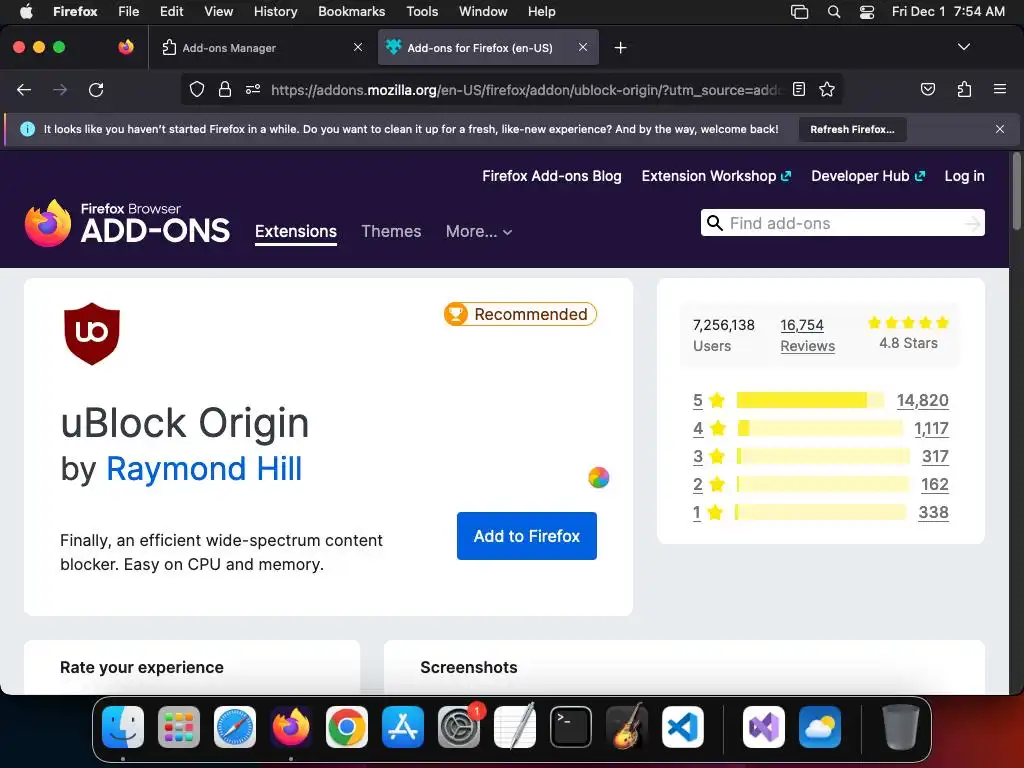Click the five-star rating bar
Screen dimensions: 1024x768
point(810,400)
